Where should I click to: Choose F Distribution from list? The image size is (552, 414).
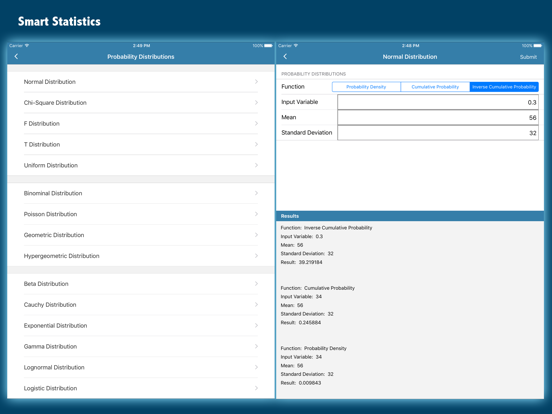click(141, 123)
